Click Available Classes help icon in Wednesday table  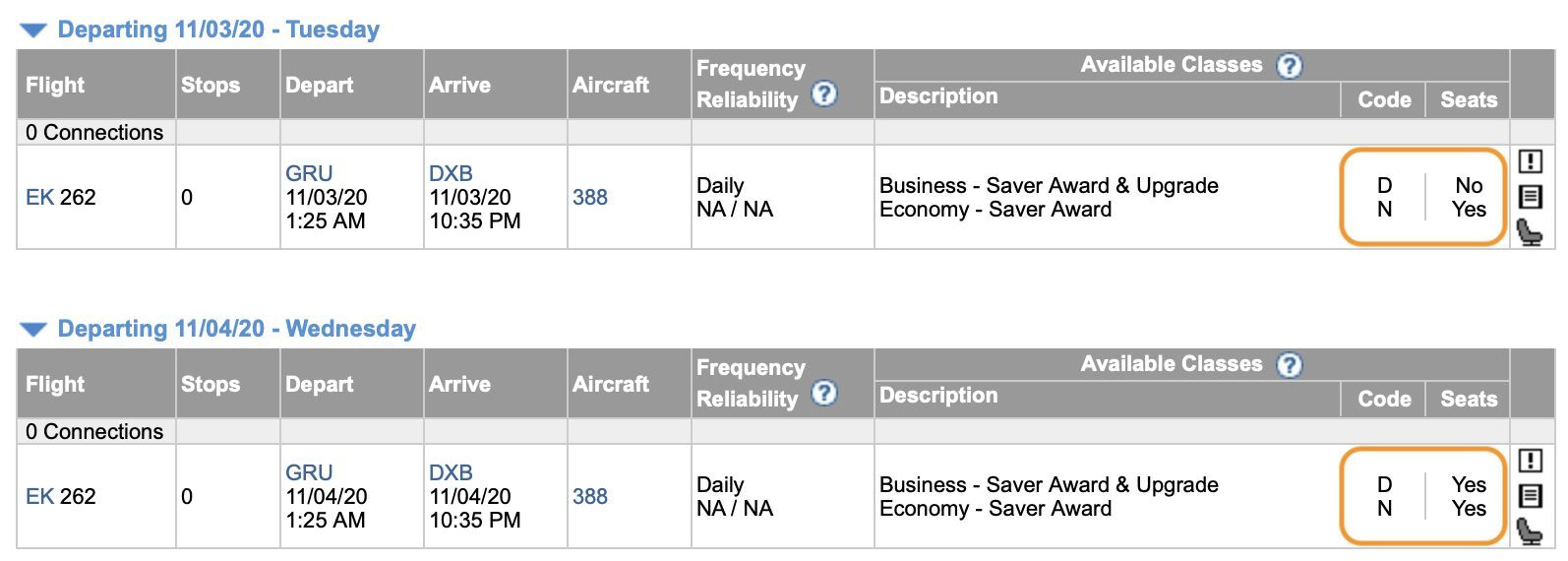pyautogui.click(x=1289, y=365)
